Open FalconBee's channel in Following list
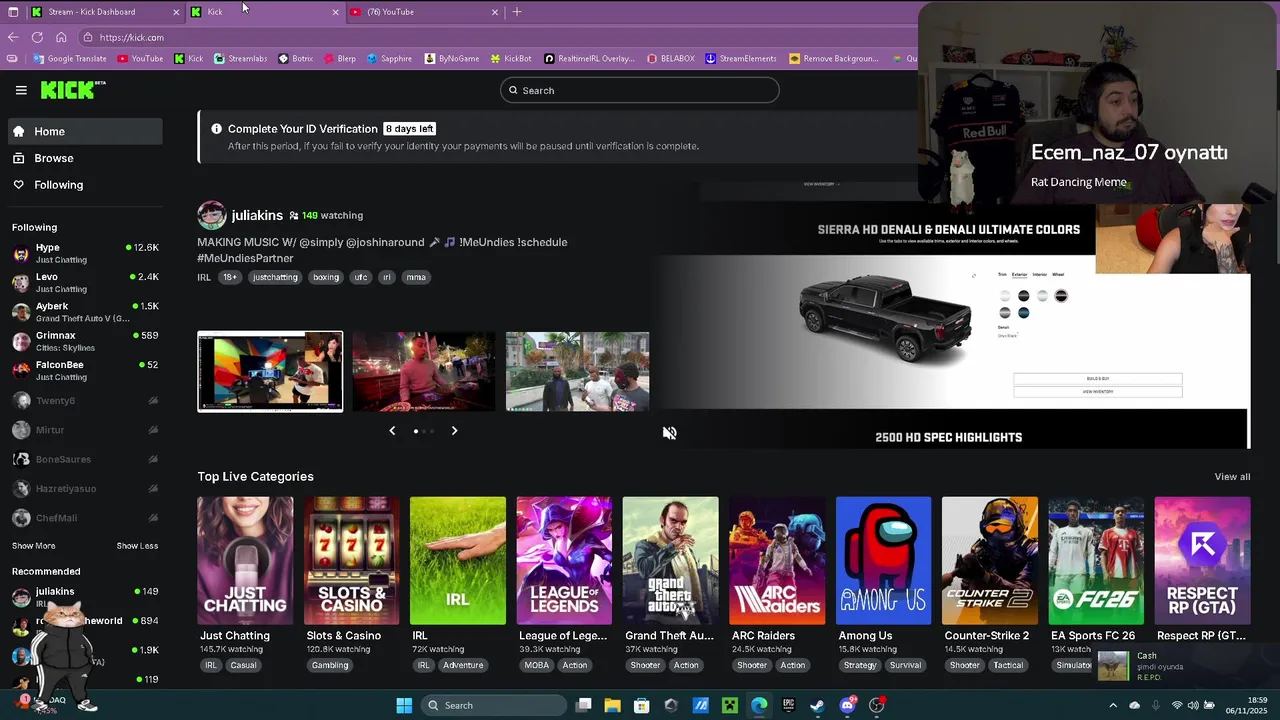The height and width of the screenshot is (720, 1280). click(85, 370)
